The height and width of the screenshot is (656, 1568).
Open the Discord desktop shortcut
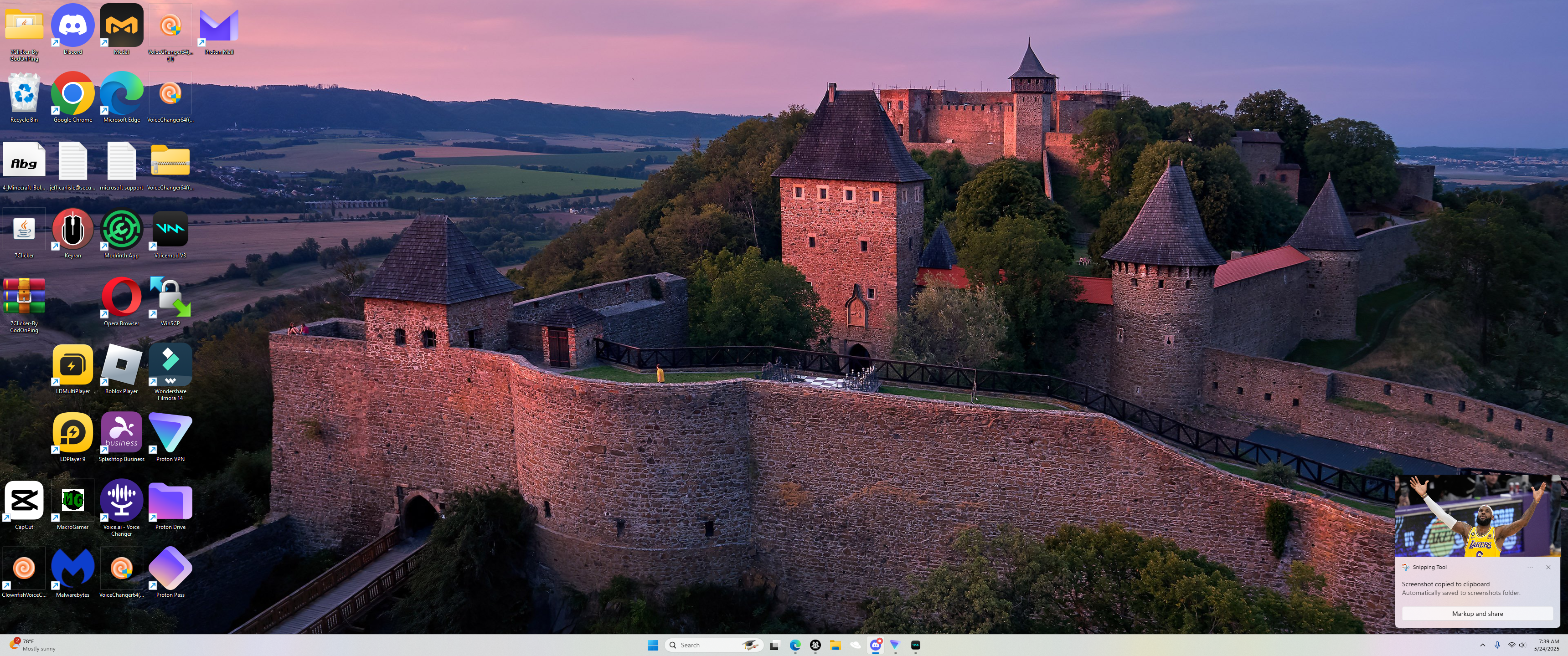coord(72,27)
